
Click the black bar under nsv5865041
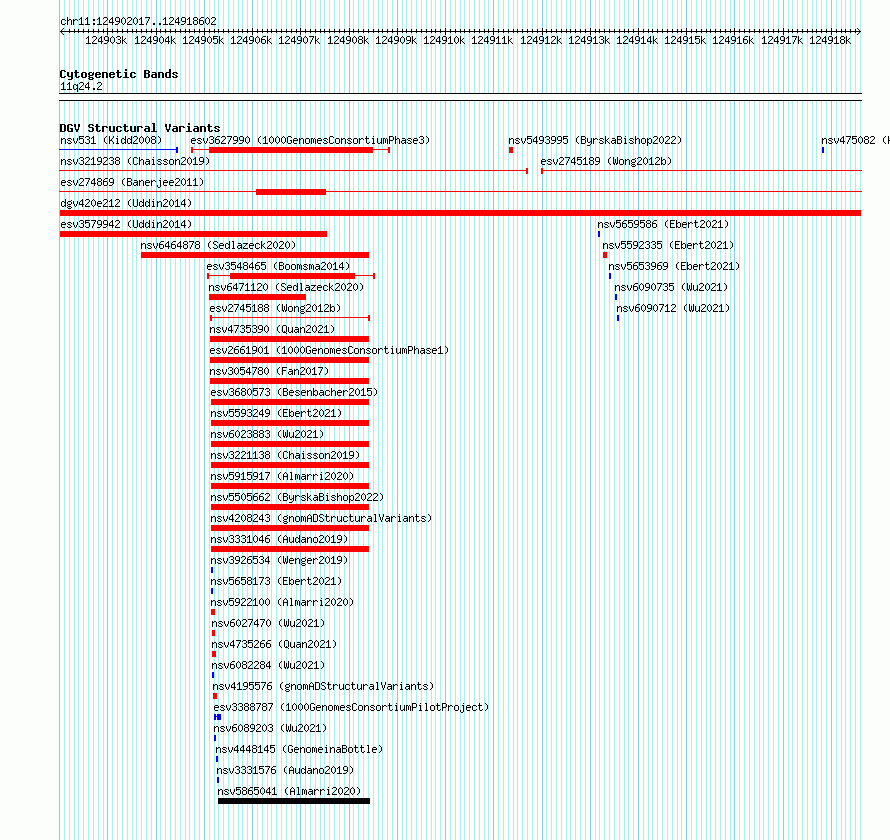(x=294, y=801)
